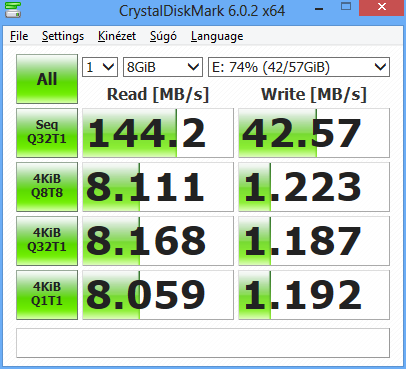This screenshot has width=406, height=369.
Task: Maximize the CrystalDiskMark window
Action: click(x=346, y=6)
